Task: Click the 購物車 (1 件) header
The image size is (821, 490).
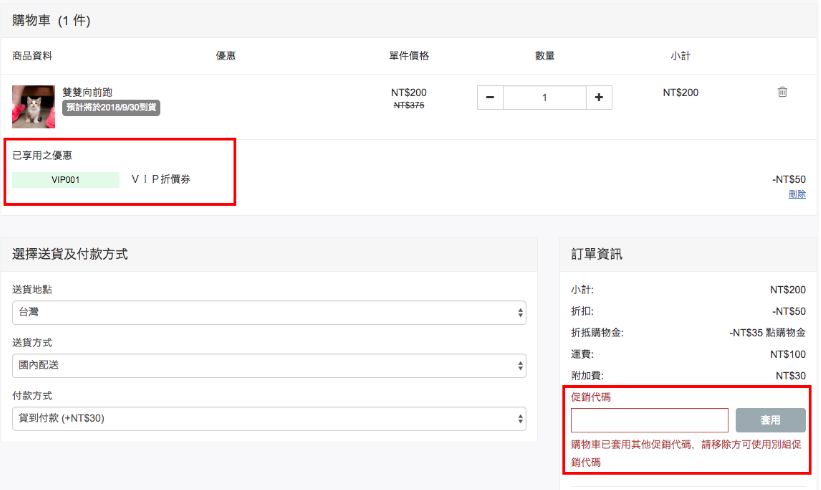Action: [51, 20]
